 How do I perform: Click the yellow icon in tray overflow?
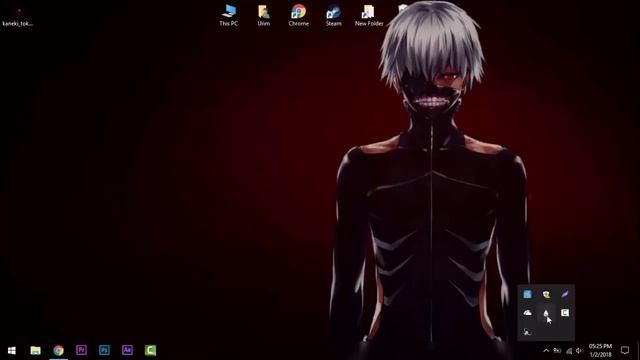point(546,294)
